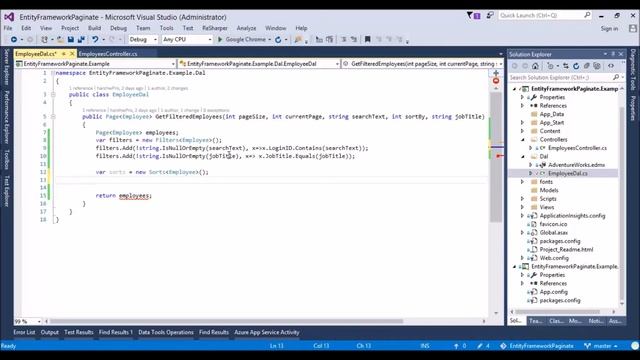Open the Debug menu
The height and width of the screenshot is (360, 640).
point(118,28)
